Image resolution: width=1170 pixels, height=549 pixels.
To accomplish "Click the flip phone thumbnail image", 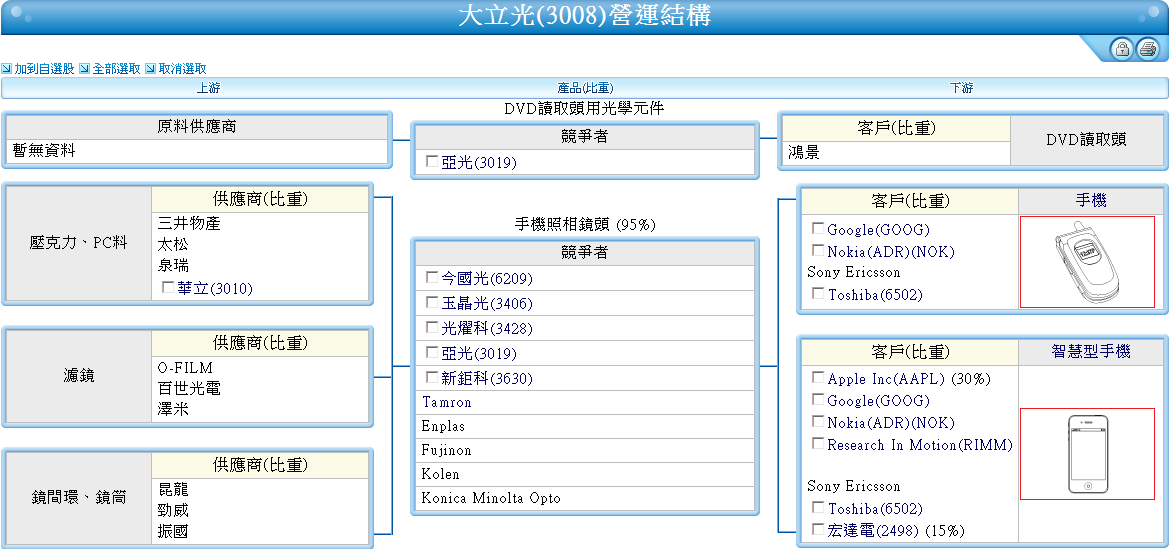I will coord(1087,262).
